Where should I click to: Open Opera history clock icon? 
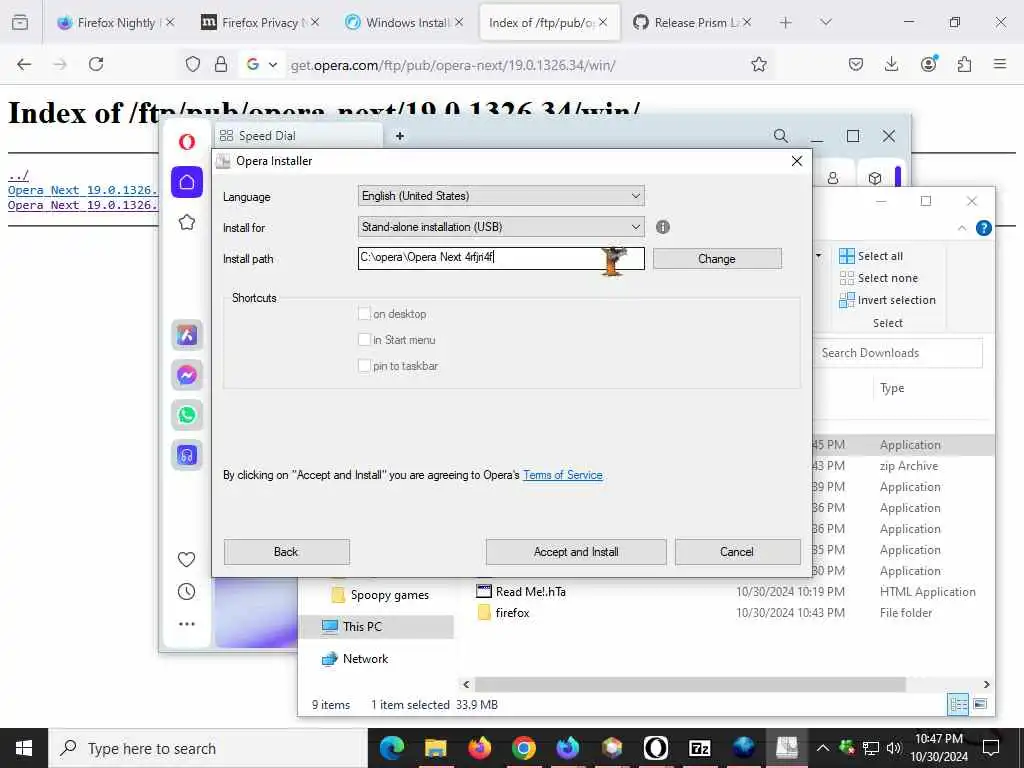pyautogui.click(x=187, y=592)
